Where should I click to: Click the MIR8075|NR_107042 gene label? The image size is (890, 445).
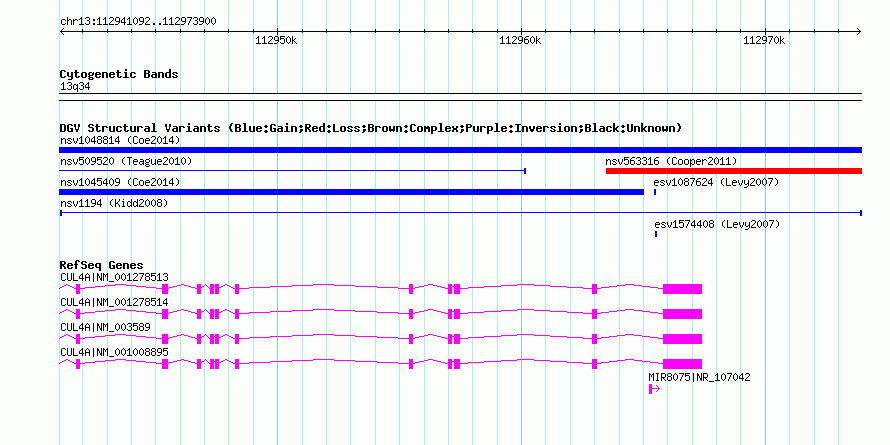coord(699,377)
